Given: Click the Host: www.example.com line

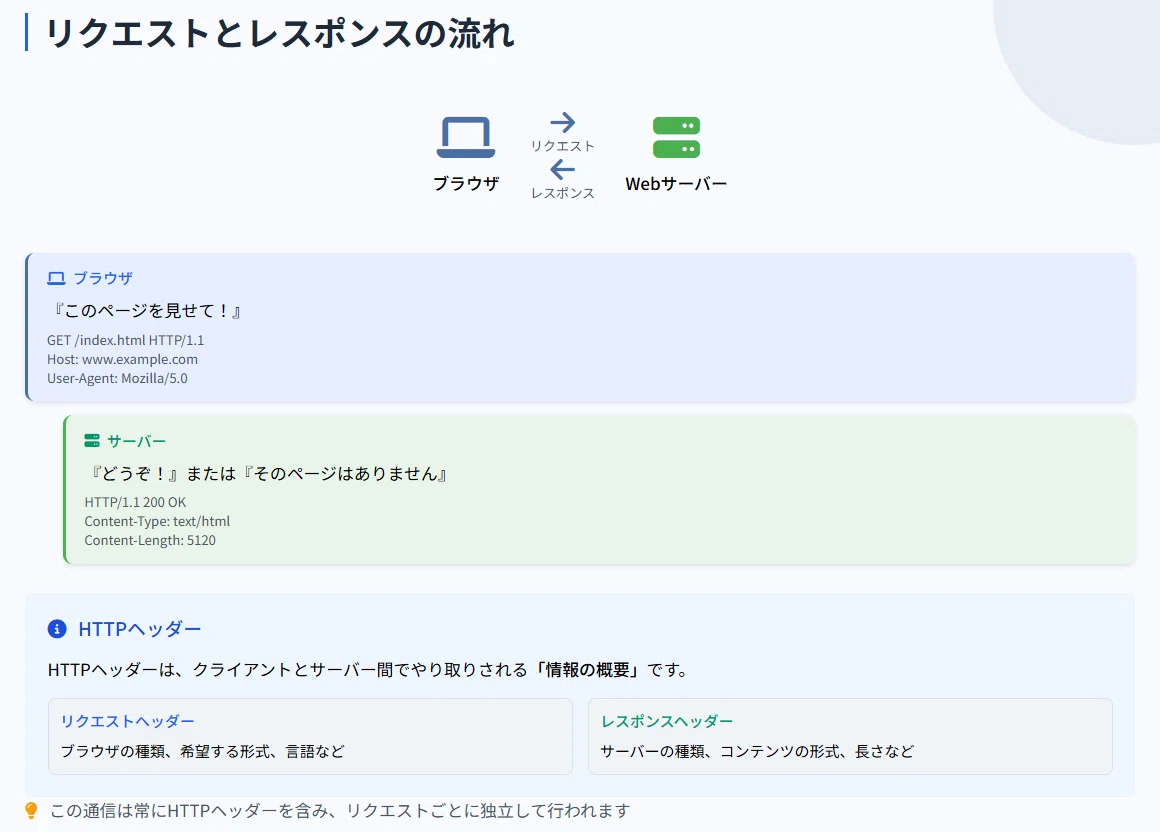Looking at the screenshot, I should click(123, 359).
